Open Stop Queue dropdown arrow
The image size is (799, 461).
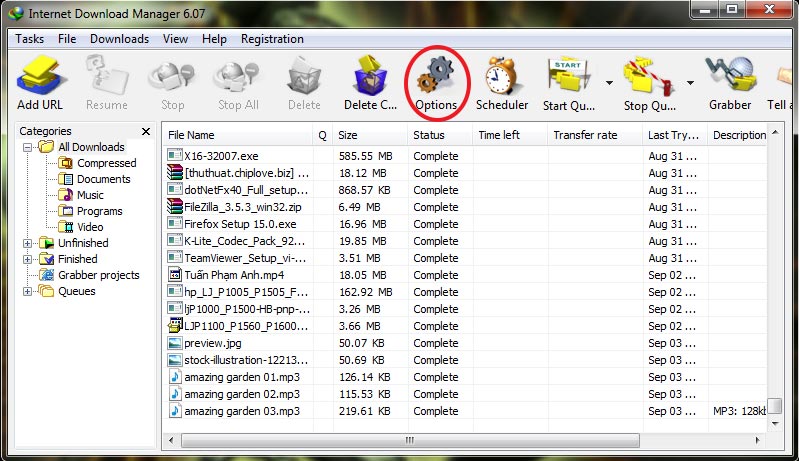pyautogui.click(x=690, y=83)
